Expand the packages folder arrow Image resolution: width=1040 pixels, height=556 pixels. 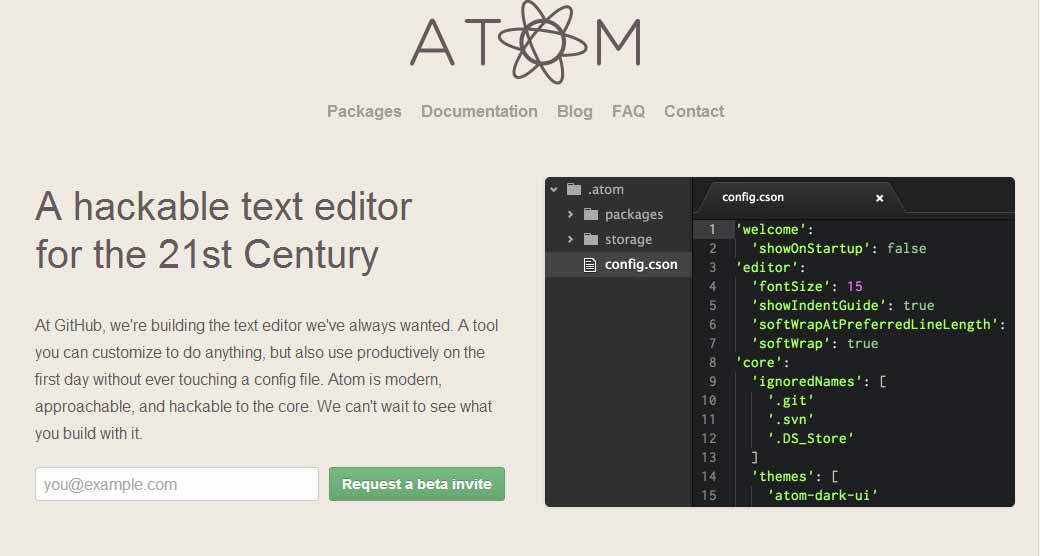[570, 214]
